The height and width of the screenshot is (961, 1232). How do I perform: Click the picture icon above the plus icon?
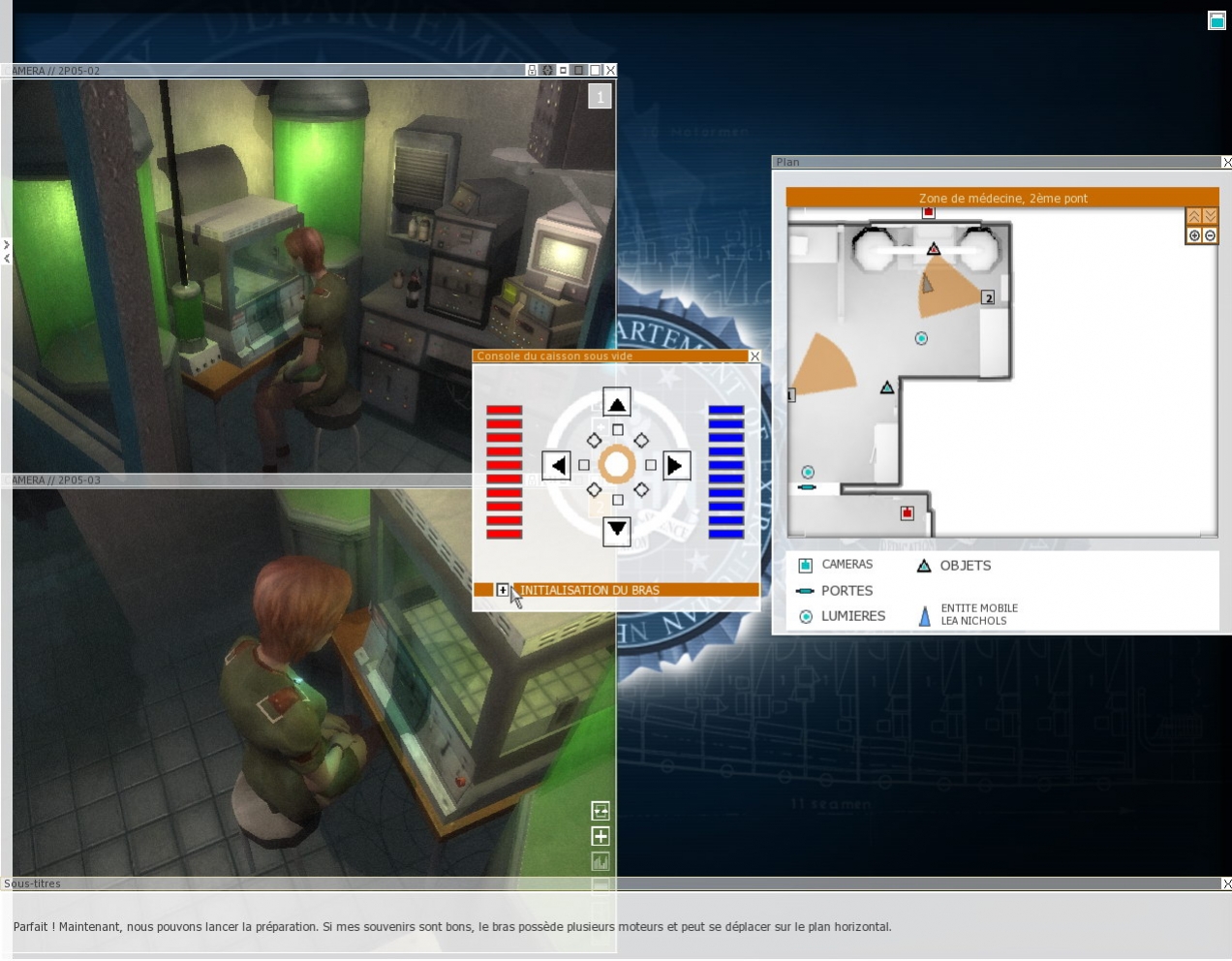pyautogui.click(x=601, y=811)
